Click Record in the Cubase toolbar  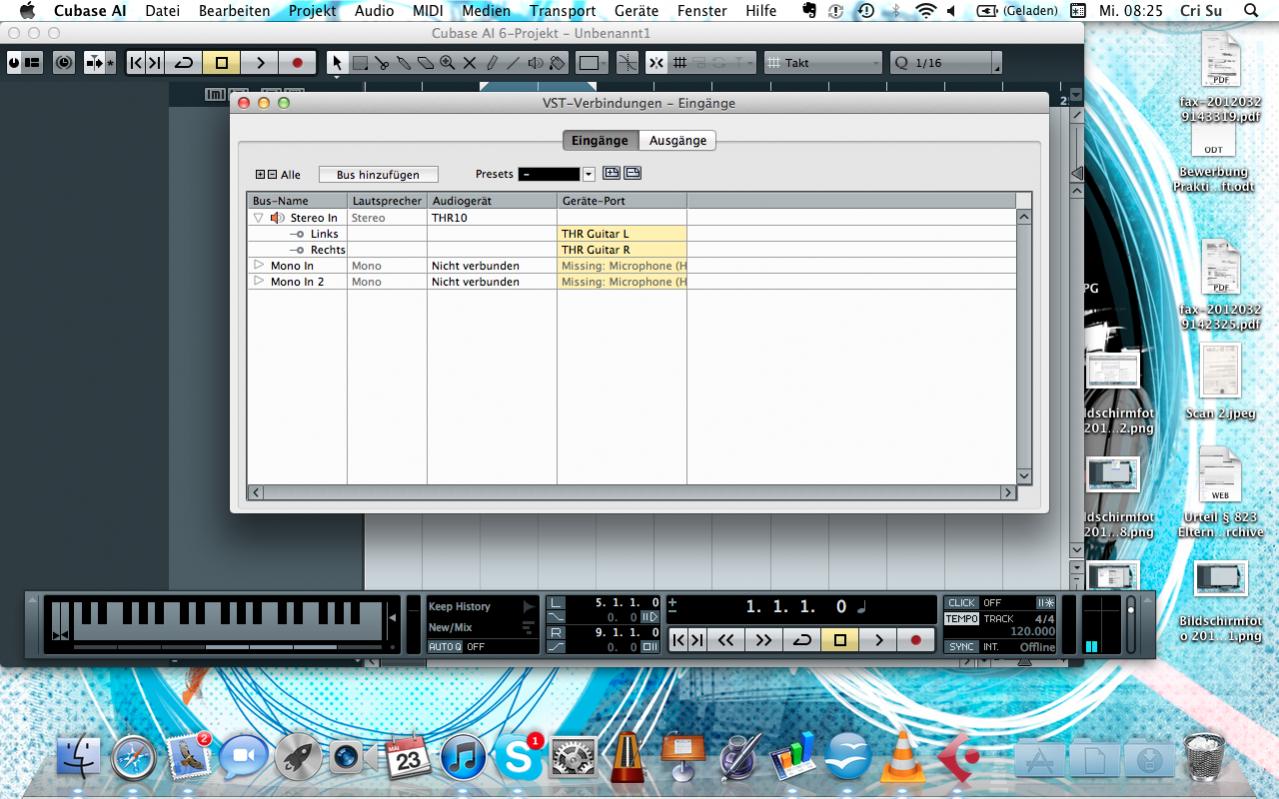297,62
